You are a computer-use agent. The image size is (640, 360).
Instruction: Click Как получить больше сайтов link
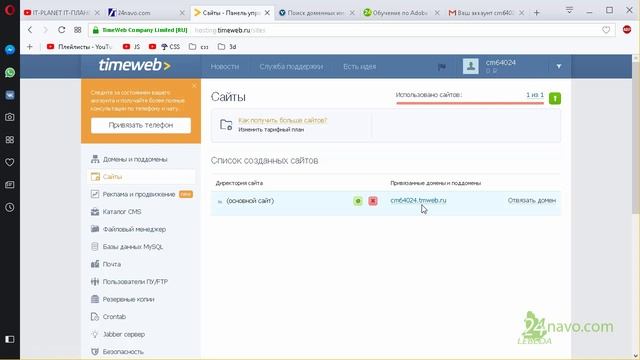[x=282, y=120]
